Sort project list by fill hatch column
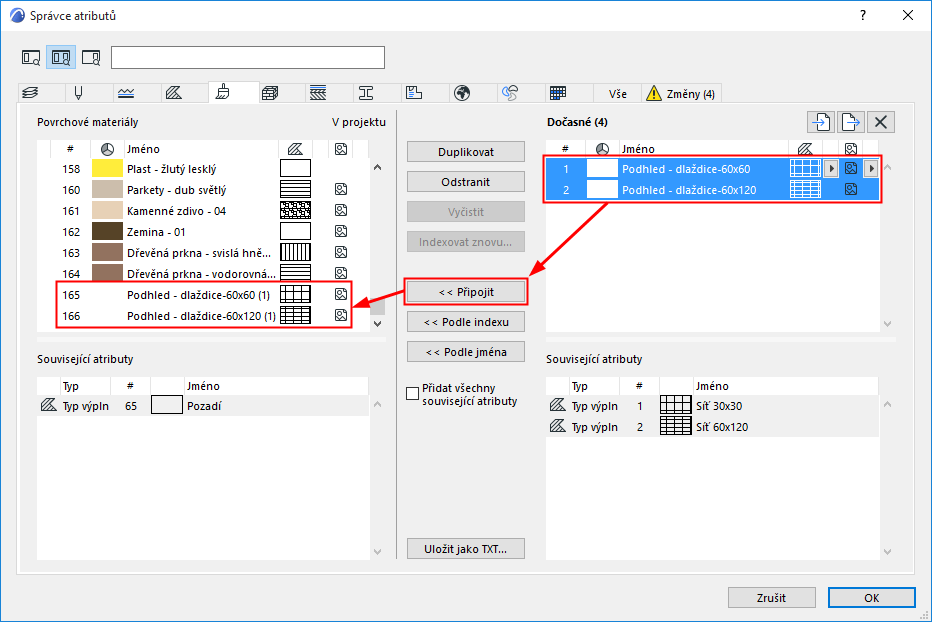Viewport: 932px width, 622px height. [x=295, y=149]
